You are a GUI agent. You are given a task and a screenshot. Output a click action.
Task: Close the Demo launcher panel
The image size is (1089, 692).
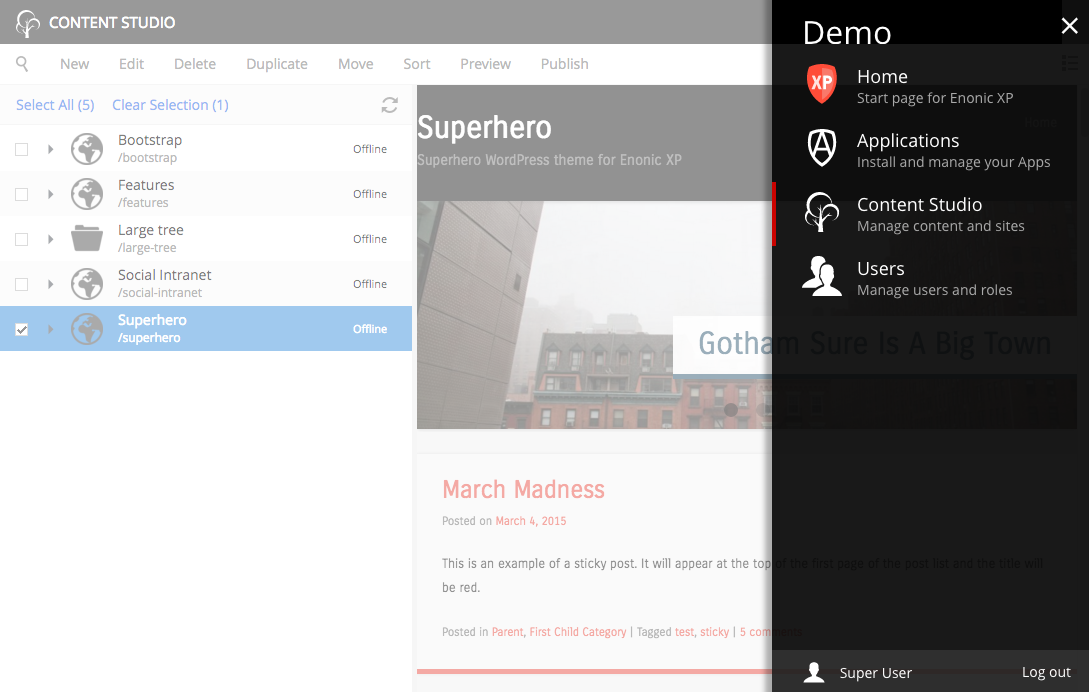[1070, 26]
